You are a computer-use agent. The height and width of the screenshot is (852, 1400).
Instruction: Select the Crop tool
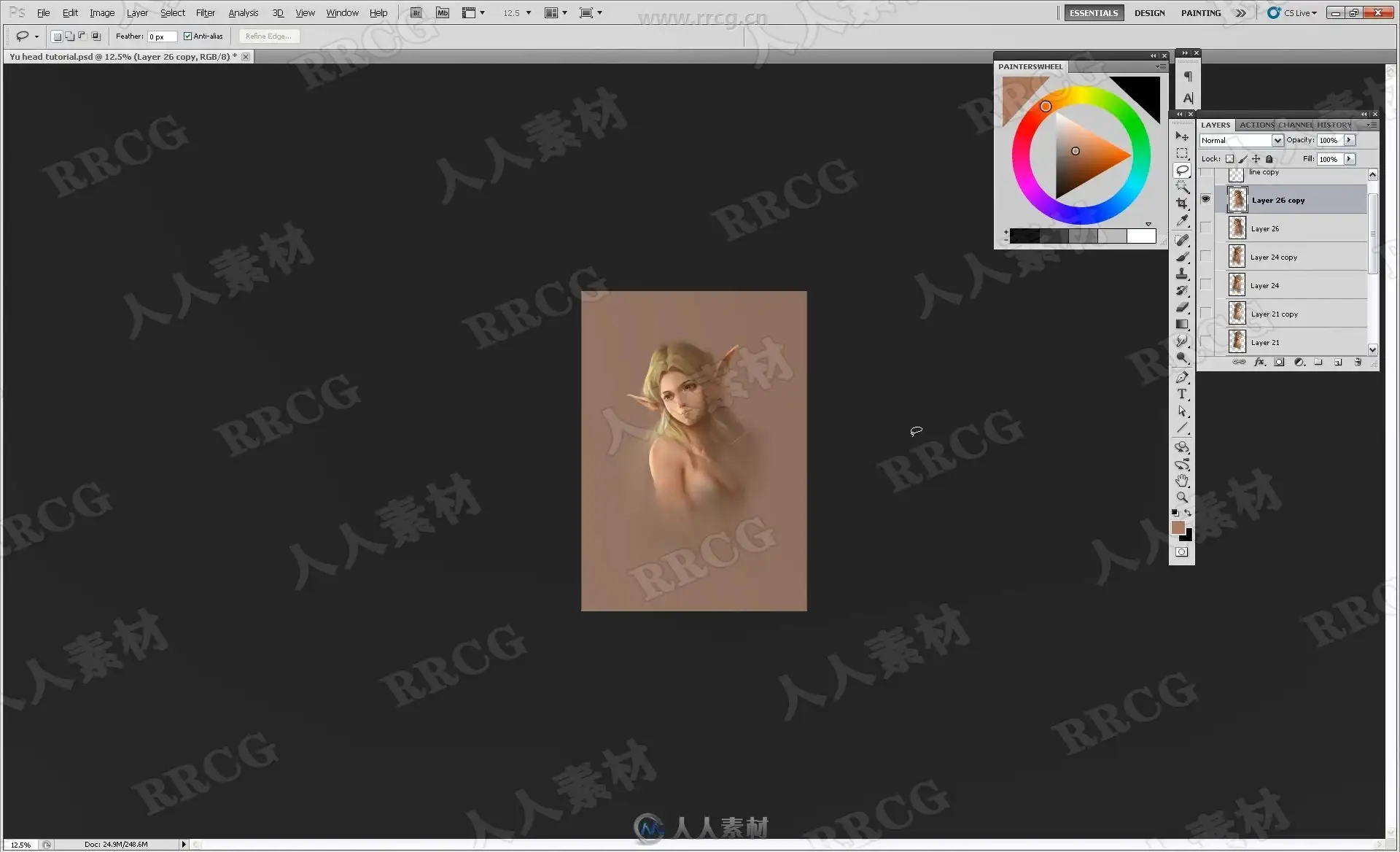tap(1182, 204)
